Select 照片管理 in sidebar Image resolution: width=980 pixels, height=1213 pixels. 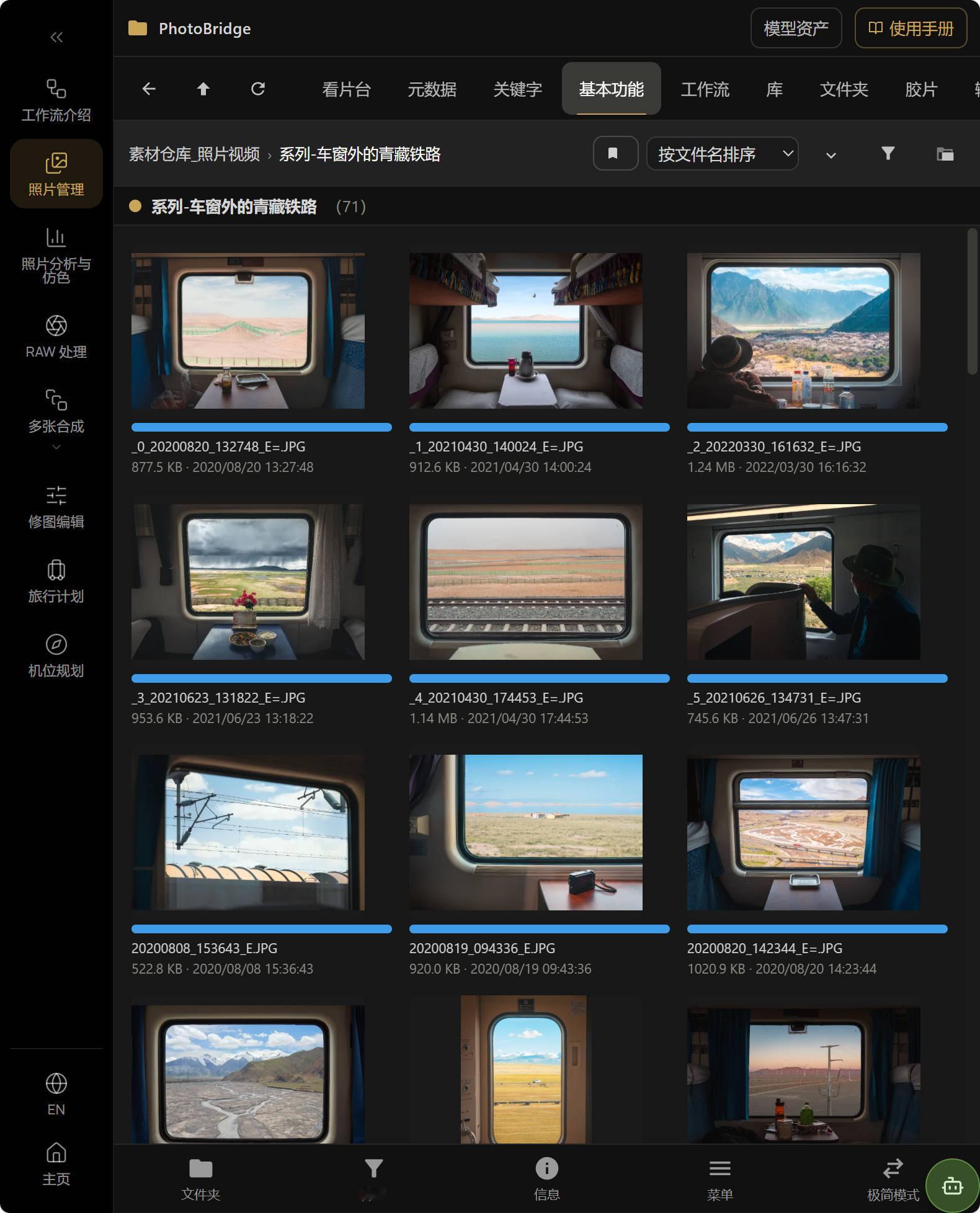(56, 174)
